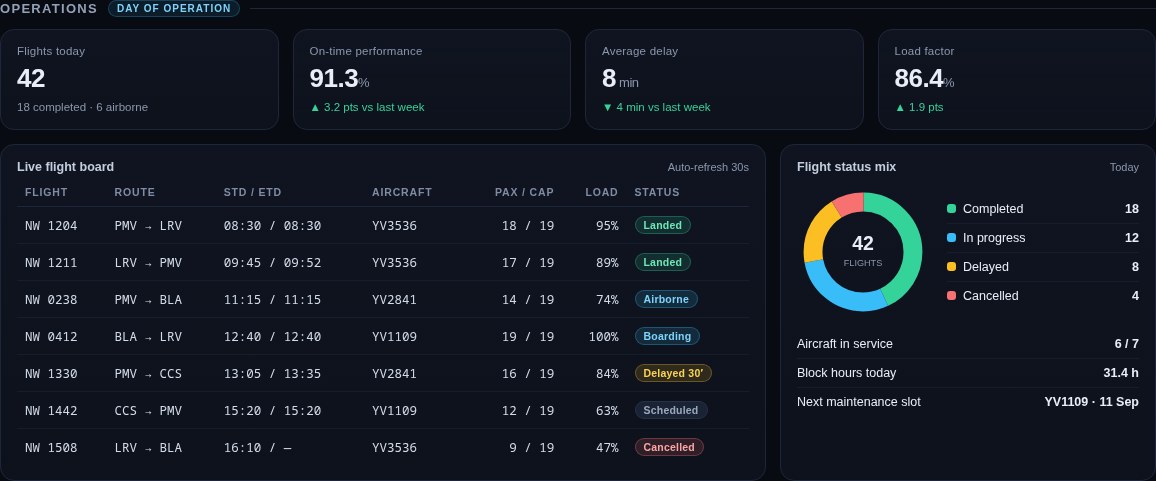The height and width of the screenshot is (481, 1156).
Task: Click the Boarding status badge
Action: [667, 336]
